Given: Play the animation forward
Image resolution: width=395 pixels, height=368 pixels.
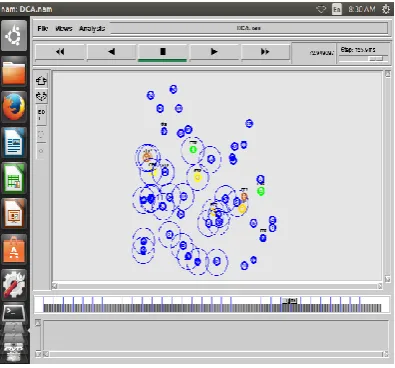Looking at the screenshot, I should point(214,52).
